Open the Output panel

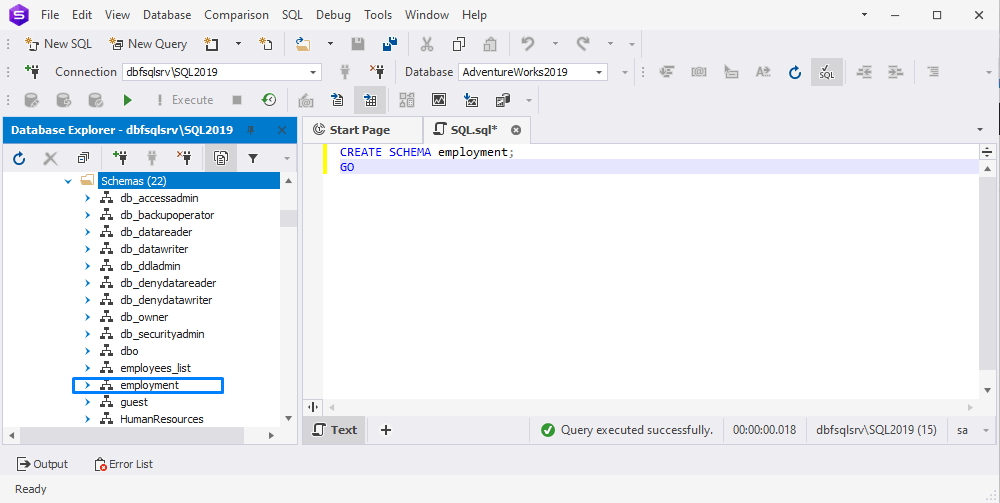42,464
